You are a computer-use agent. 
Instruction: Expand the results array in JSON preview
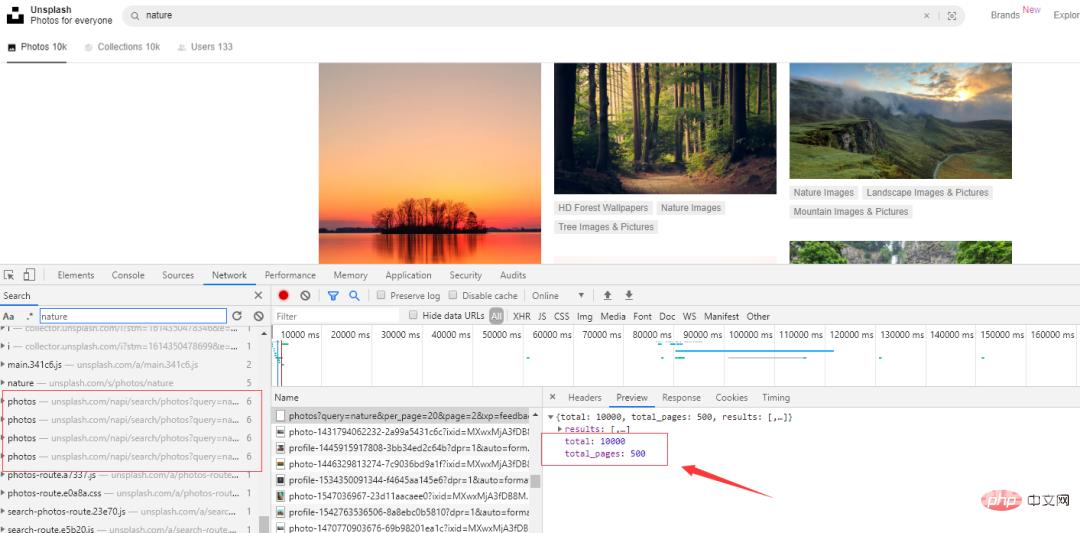tap(561, 429)
